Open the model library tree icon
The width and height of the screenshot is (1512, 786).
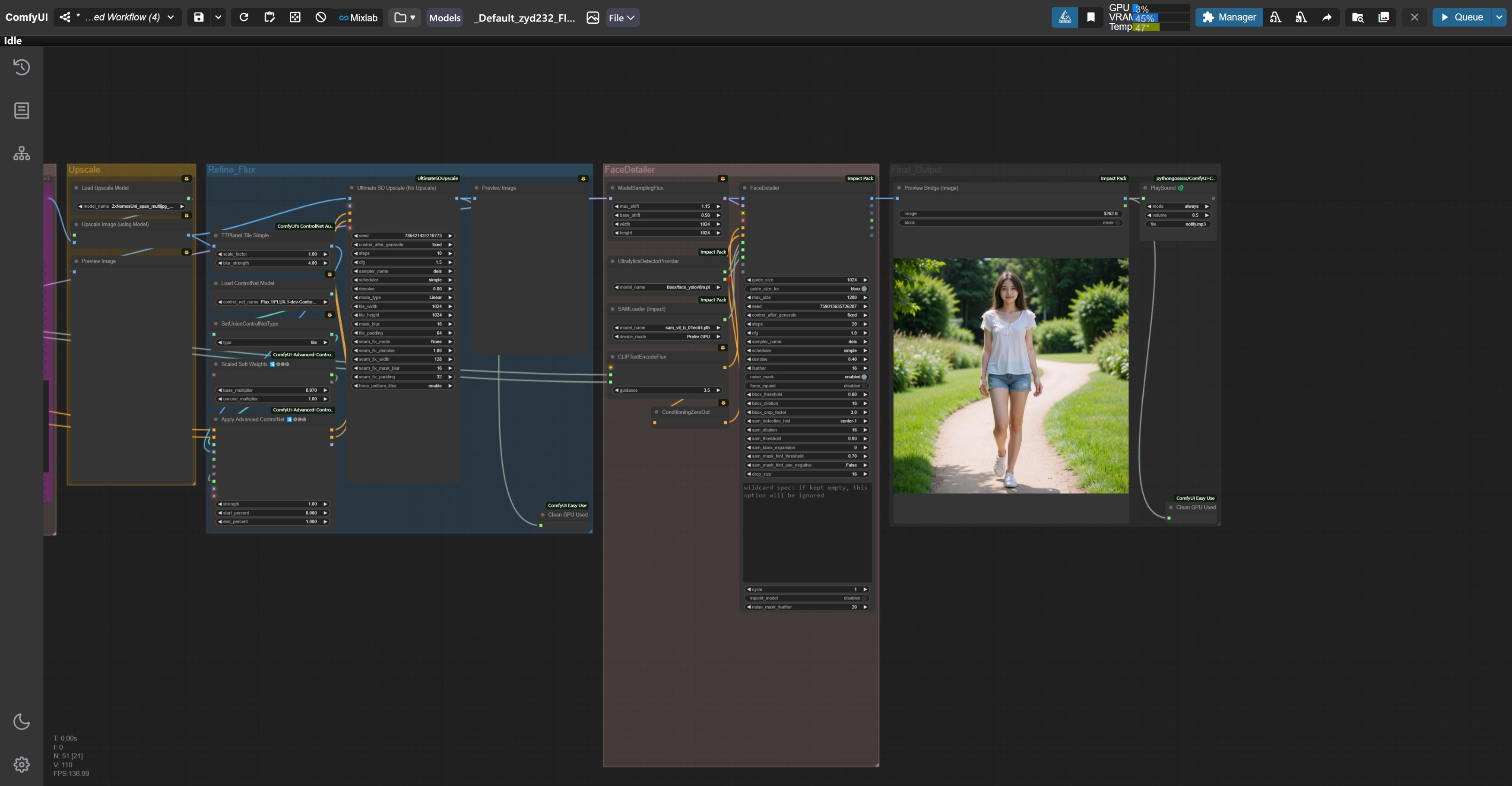click(x=22, y=154)
